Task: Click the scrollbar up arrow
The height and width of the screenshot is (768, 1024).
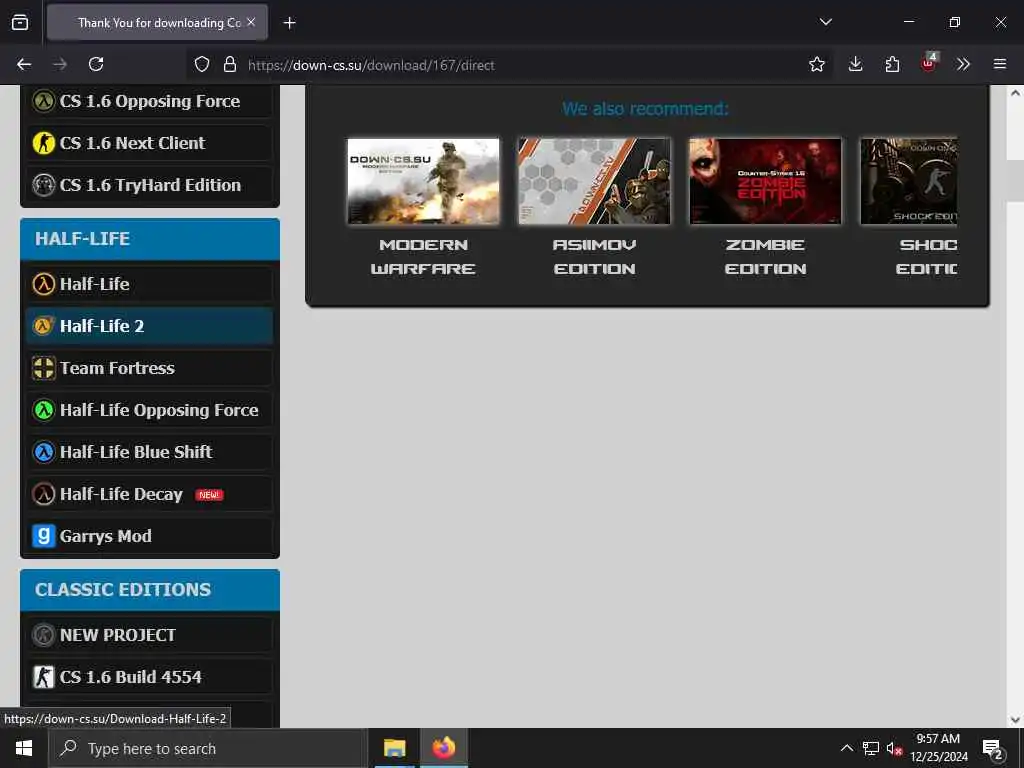Action: point(1015,93)
